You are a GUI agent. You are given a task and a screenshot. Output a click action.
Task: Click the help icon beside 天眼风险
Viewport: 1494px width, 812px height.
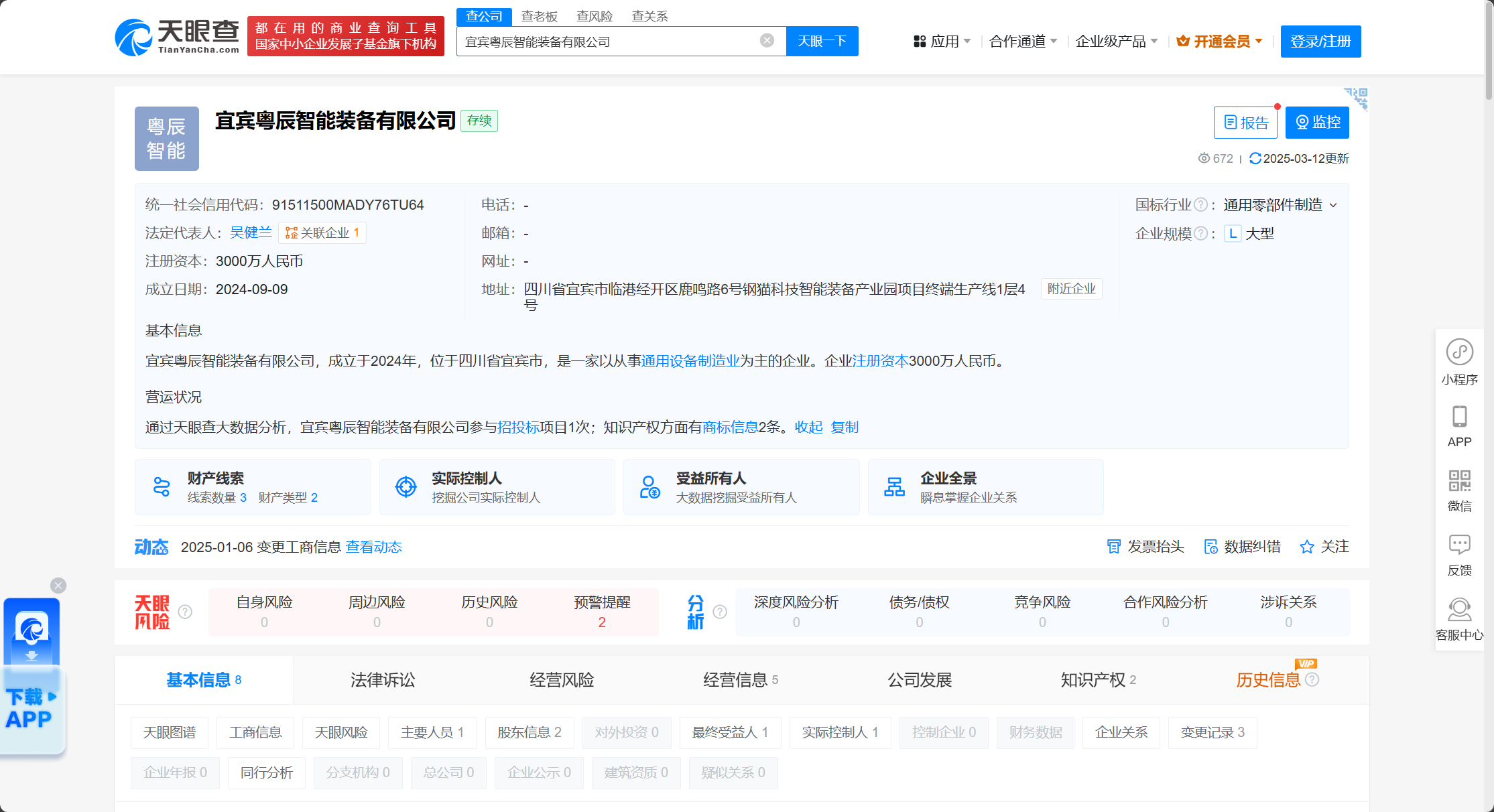pyautogui.click(x=186, y=612)
